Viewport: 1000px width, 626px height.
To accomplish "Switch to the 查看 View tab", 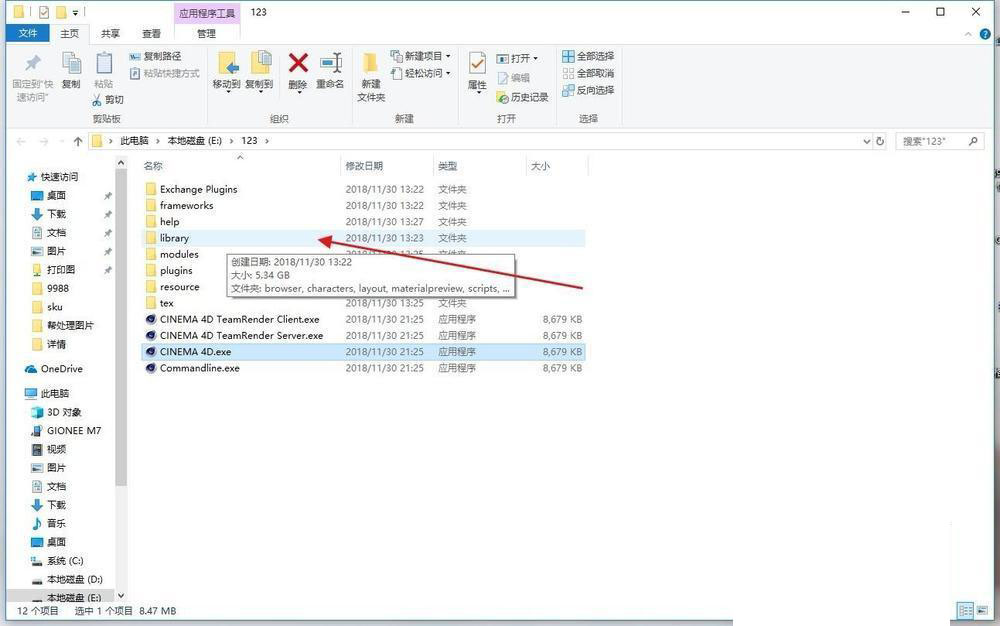I will click(x=151, y=33).
